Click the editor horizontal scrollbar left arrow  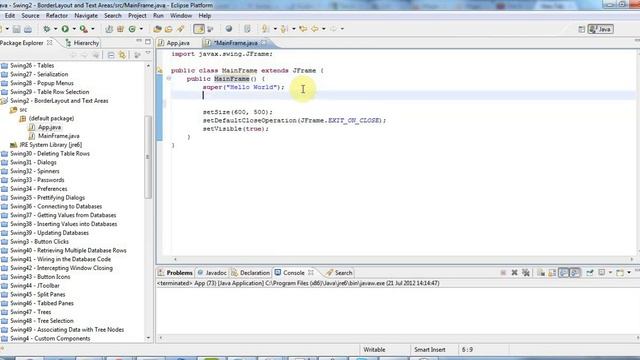click(x=175, y=259)
